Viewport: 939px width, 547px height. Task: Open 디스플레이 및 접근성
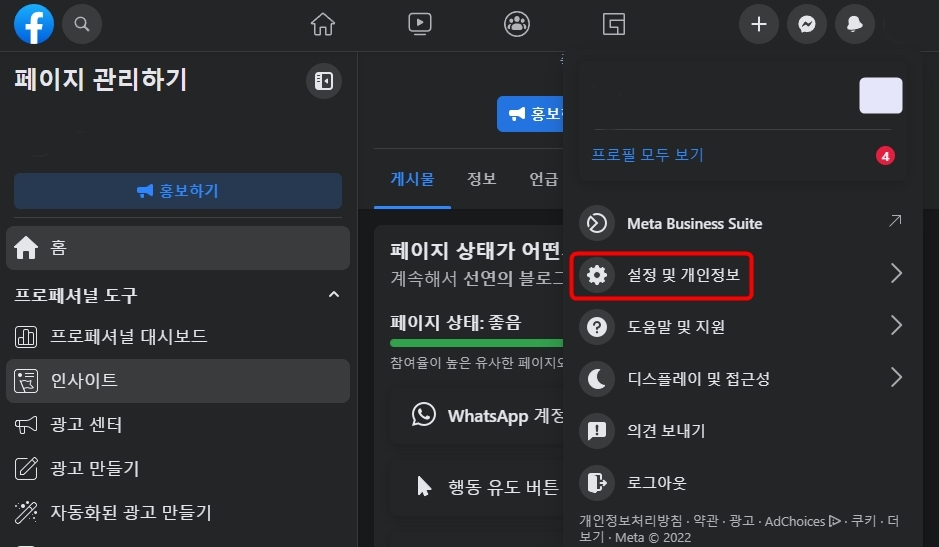[x=741, y=379]
